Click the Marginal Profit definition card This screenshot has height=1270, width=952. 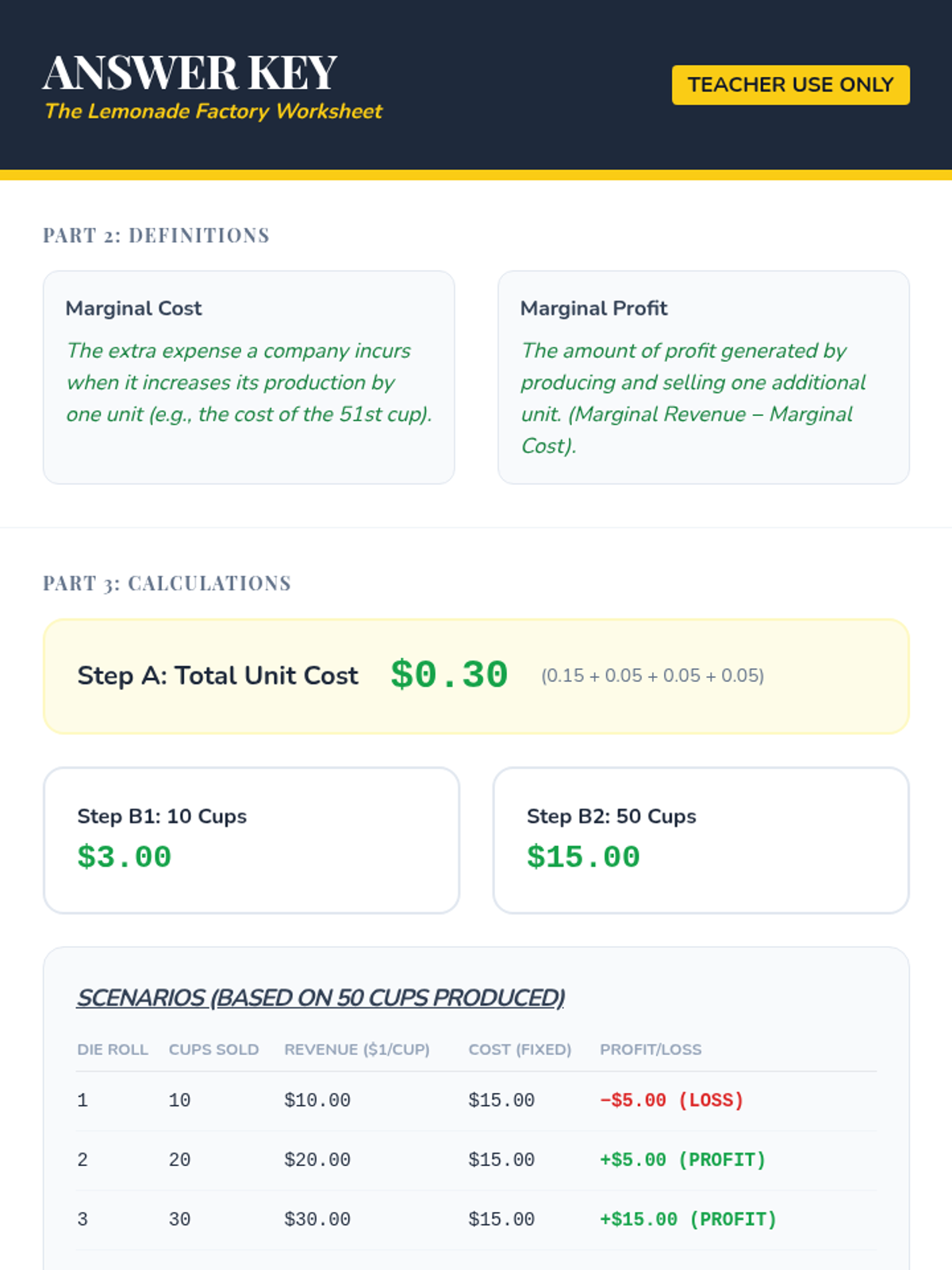coord(703,377)
